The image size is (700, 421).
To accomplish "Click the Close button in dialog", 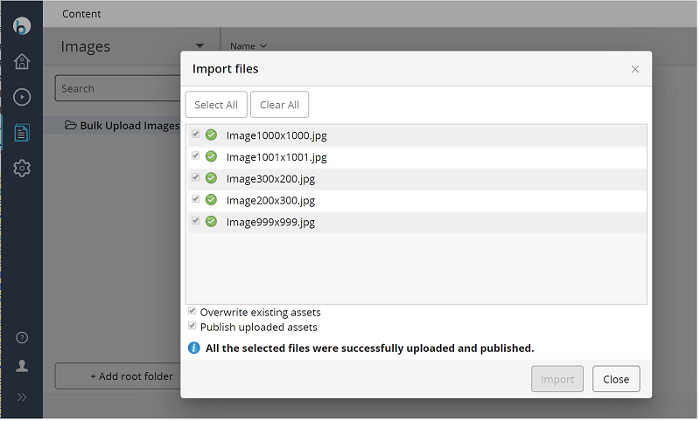I will [x=616, y=380].
